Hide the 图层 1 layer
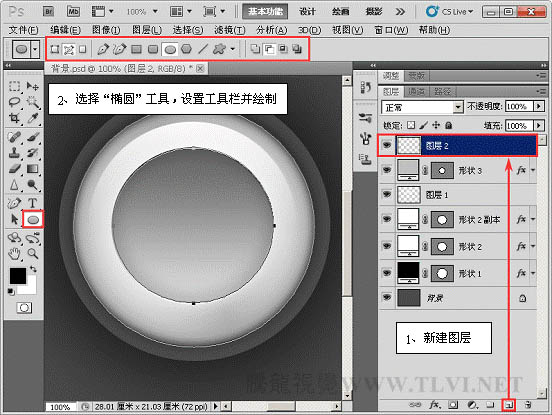 (x=387, y=194)
